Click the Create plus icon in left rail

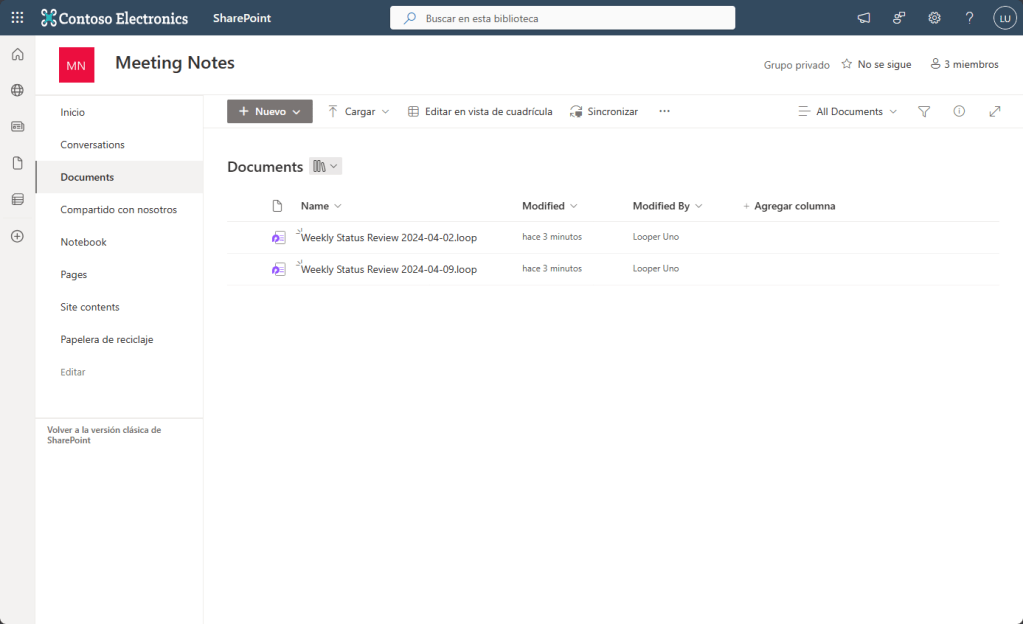pyautogui.click(x=17, y=236)
